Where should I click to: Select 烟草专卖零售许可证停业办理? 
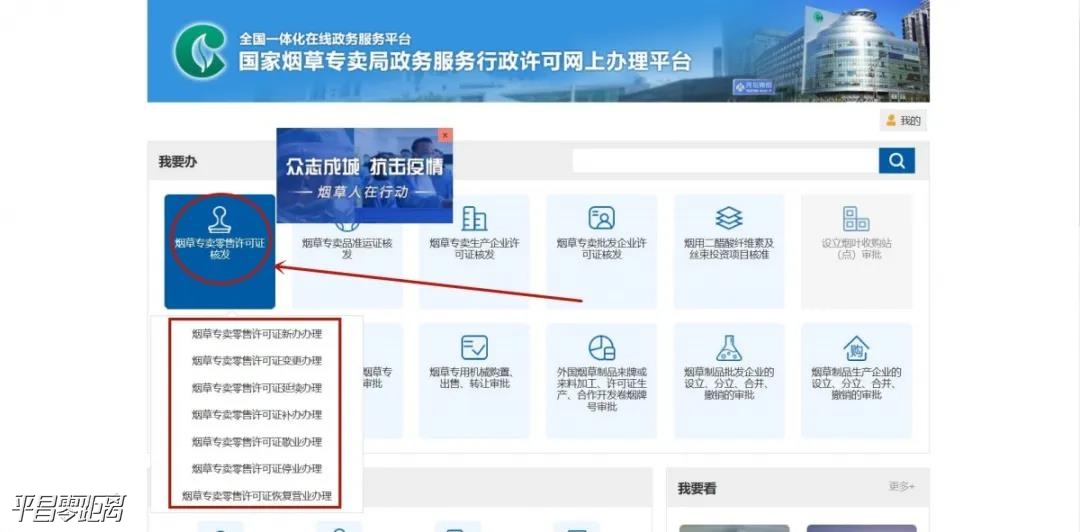pyautogui.click(x=256, y=469)
